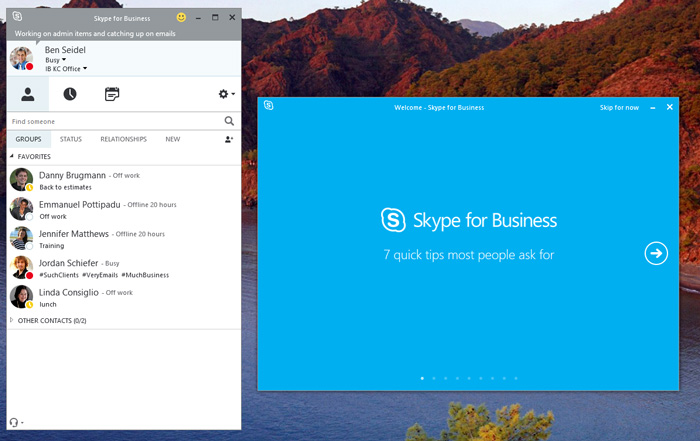The image size is (700, 441).
Task: Expand the Other Contacts group
Action: (x=12, y=320)
